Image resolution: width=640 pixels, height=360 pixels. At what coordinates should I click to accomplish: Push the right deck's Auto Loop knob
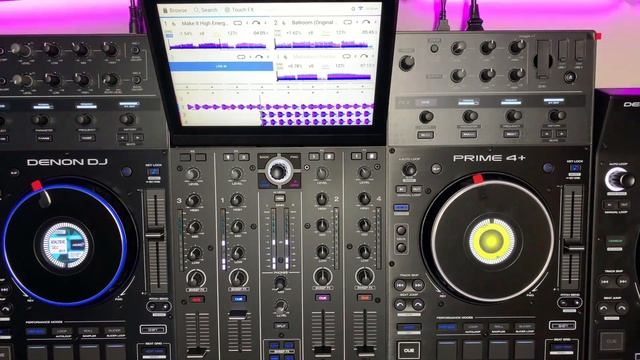(x=409, y=169)
